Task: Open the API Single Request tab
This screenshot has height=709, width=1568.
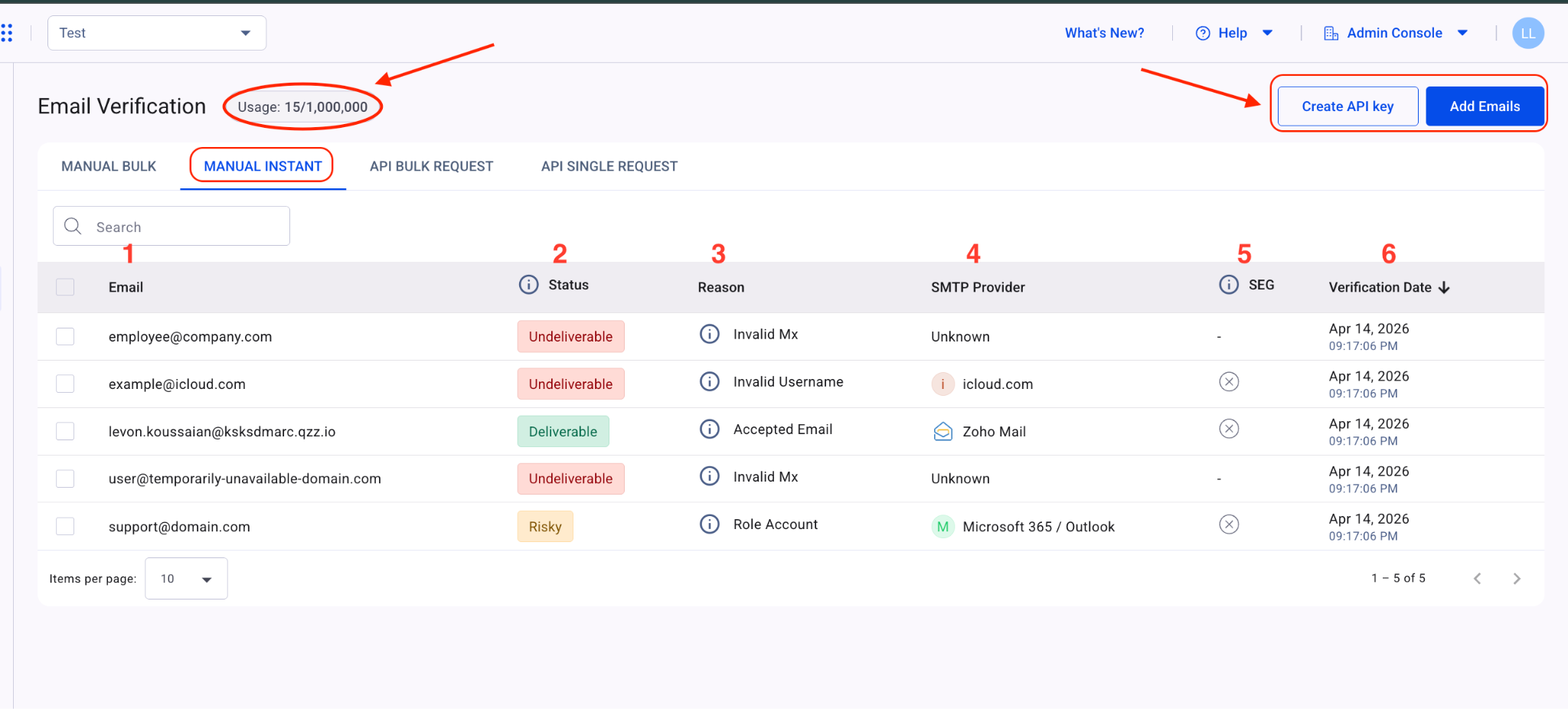Action: click(609, 166)
